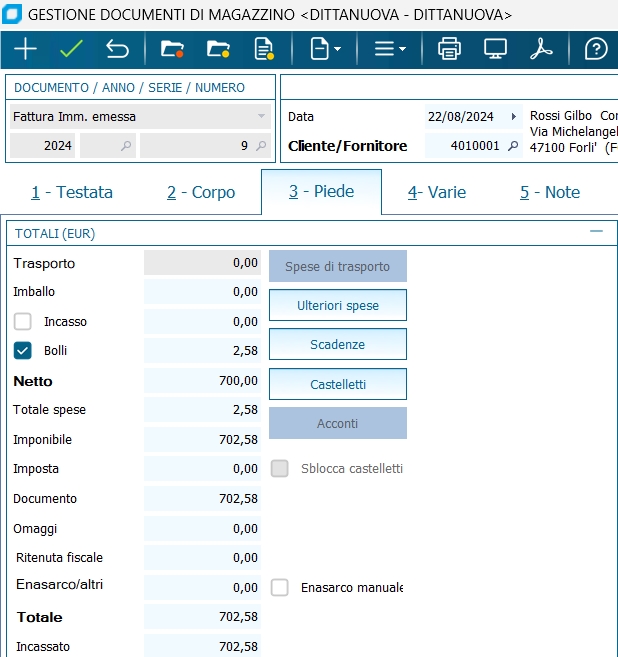
Task: Uncheck the Bolli checkbox
Action: (23, 351)
